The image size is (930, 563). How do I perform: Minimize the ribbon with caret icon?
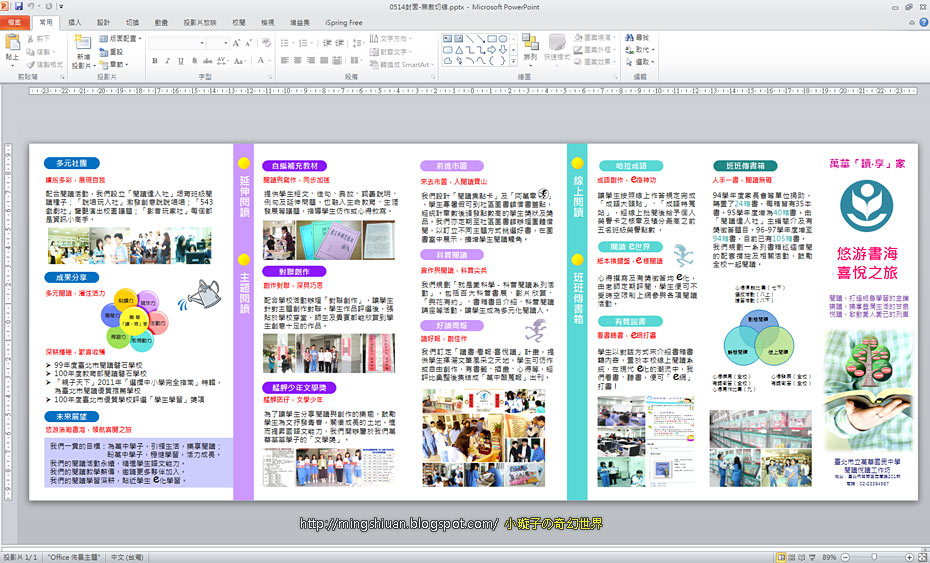pyautogui.click(x=912, y=23)
